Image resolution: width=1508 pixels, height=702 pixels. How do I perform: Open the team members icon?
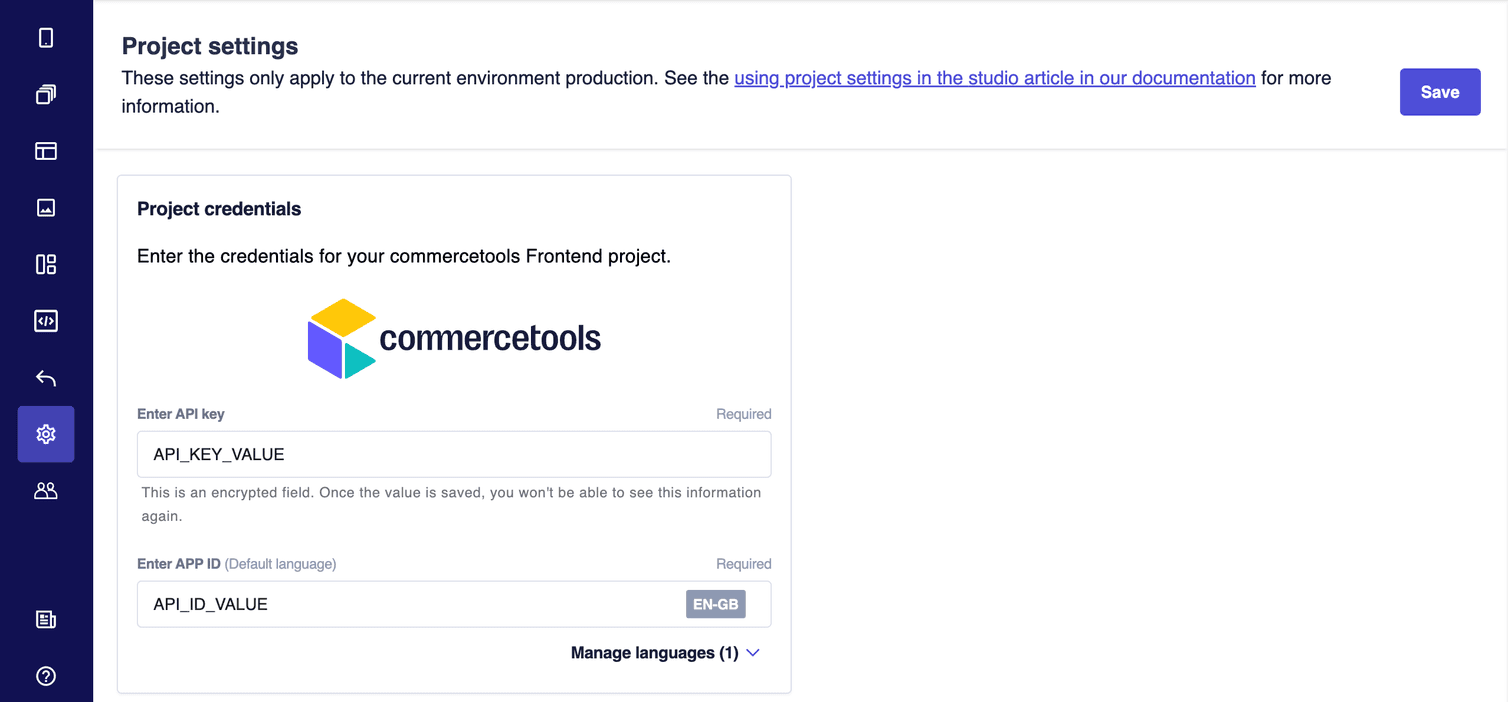click(46, 490)
